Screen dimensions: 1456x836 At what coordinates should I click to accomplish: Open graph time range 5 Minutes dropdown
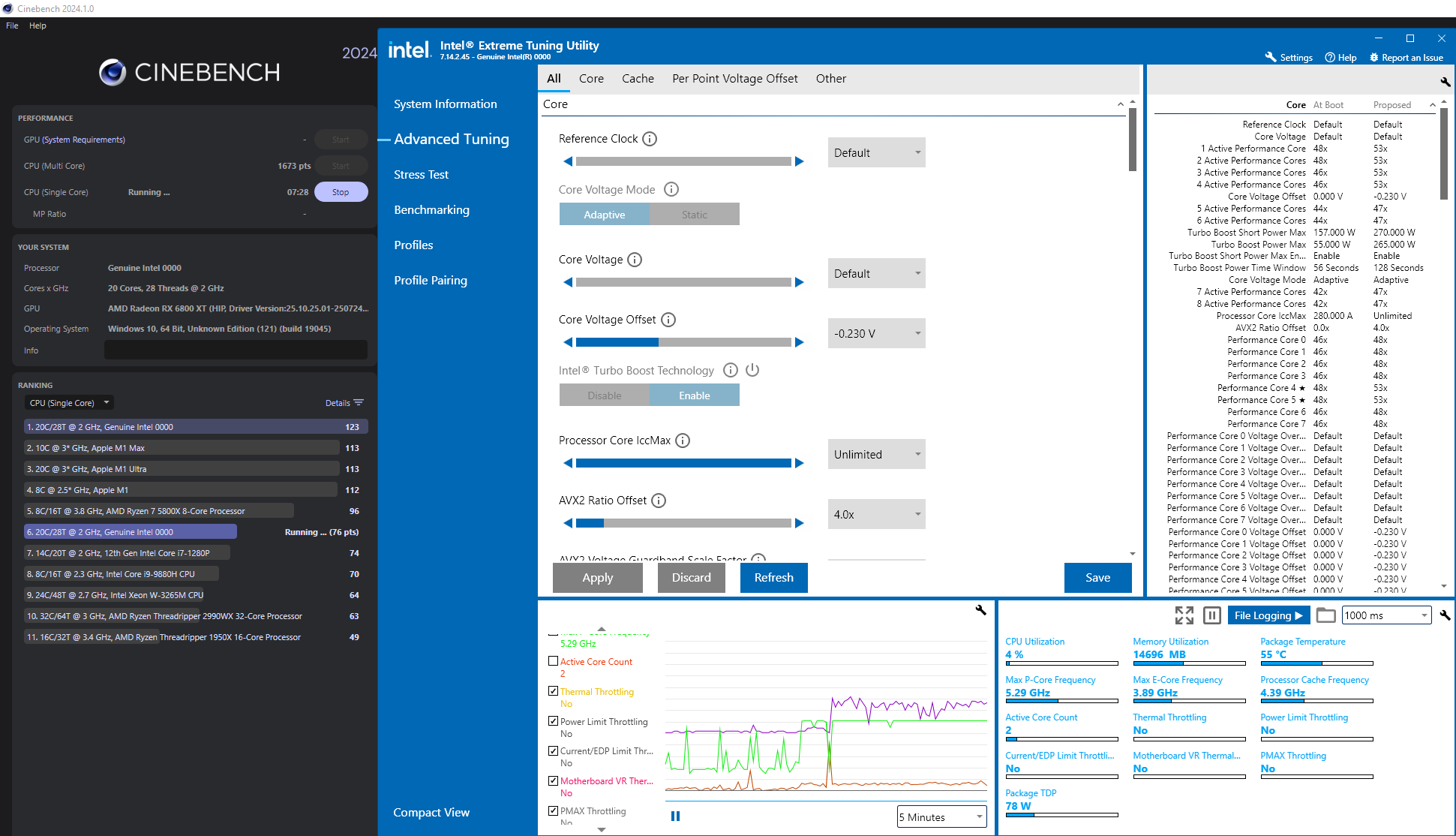click(x=942, y=816)
